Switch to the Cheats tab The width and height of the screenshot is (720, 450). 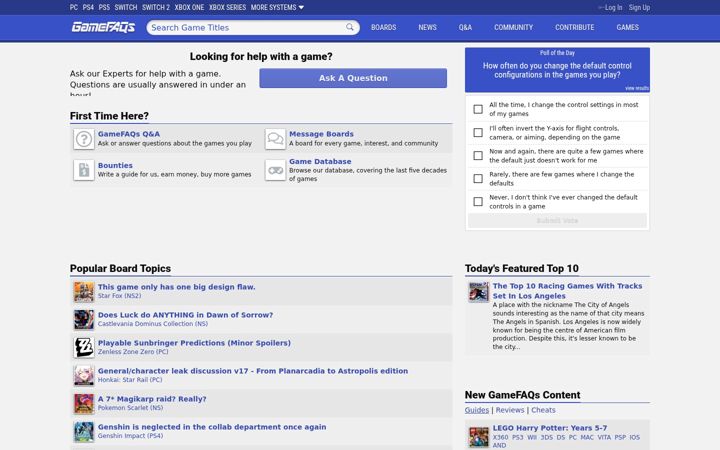543,410
